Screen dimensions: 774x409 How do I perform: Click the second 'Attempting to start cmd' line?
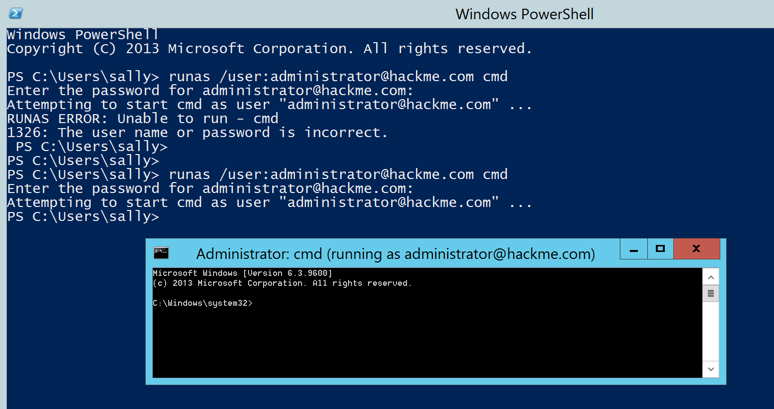tap(269, 202)
